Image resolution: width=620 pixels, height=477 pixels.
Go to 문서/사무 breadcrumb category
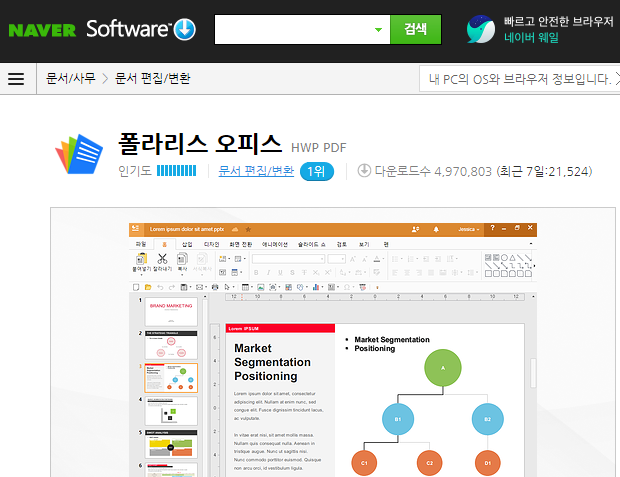pyautogui.click(x=71, y=78)
